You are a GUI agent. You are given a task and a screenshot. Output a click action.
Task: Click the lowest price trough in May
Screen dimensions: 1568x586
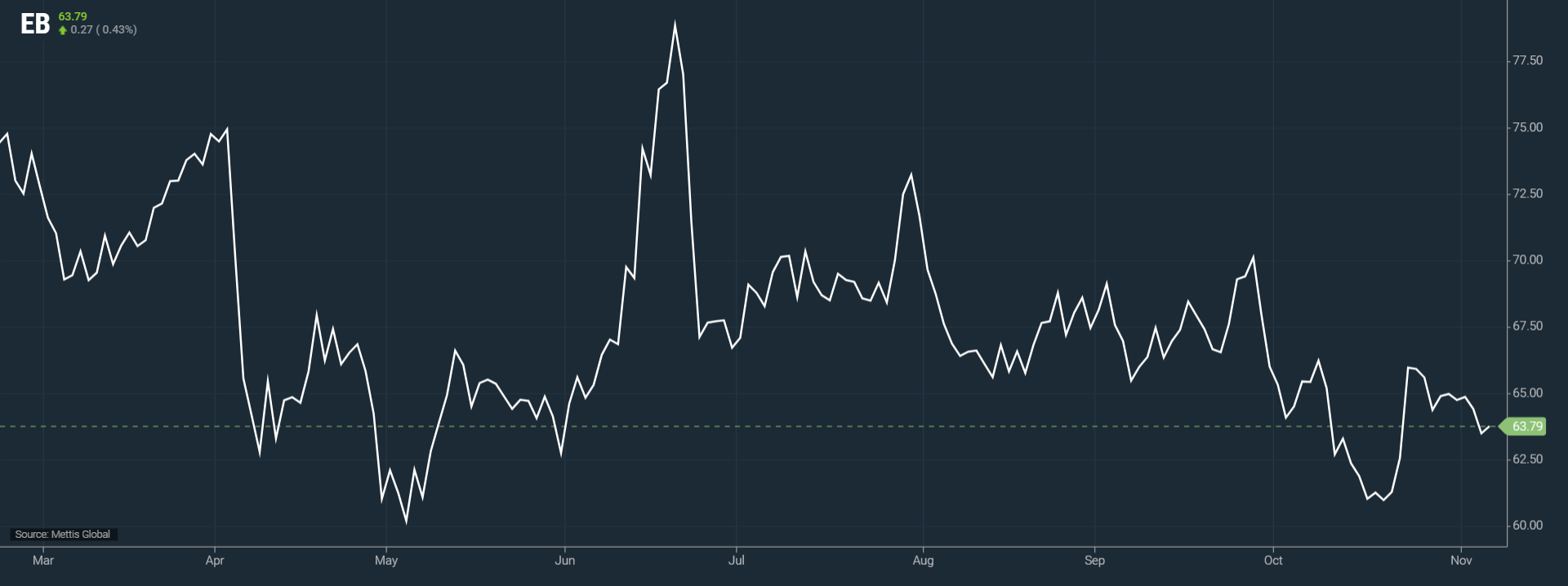(x=406, y=521)
